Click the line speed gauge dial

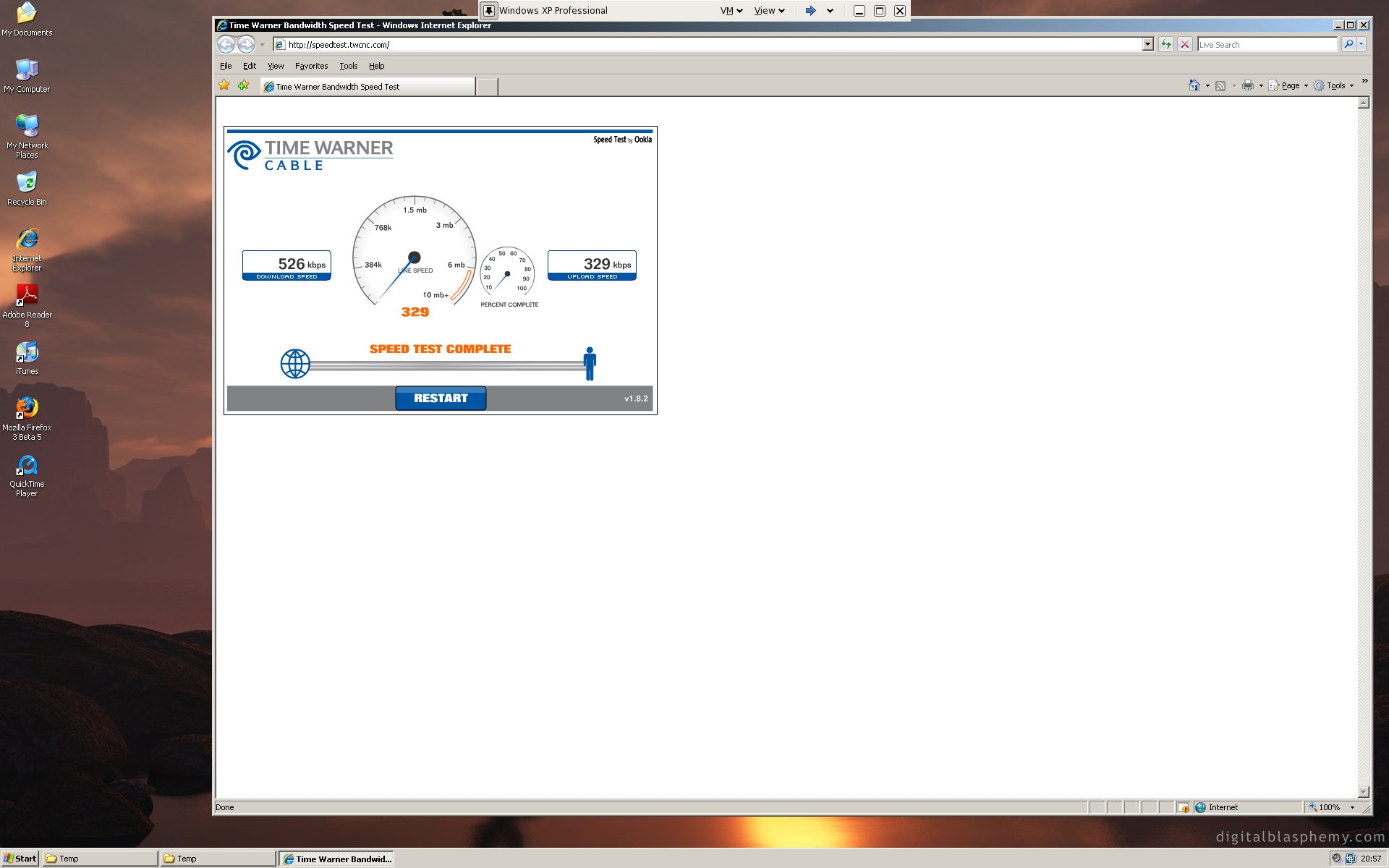[x=415, y=252]
